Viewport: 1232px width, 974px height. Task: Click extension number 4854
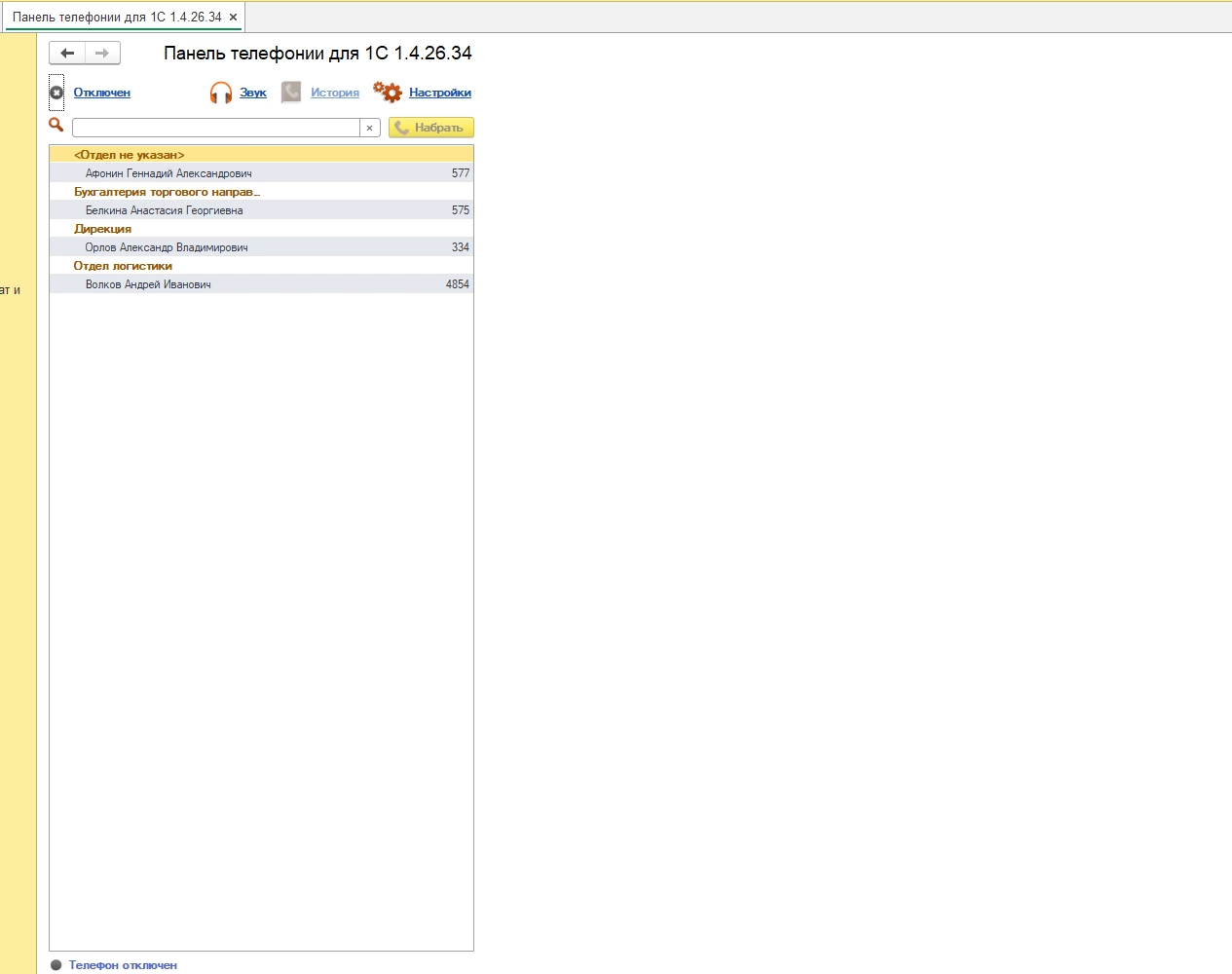(x=458, y=284)
